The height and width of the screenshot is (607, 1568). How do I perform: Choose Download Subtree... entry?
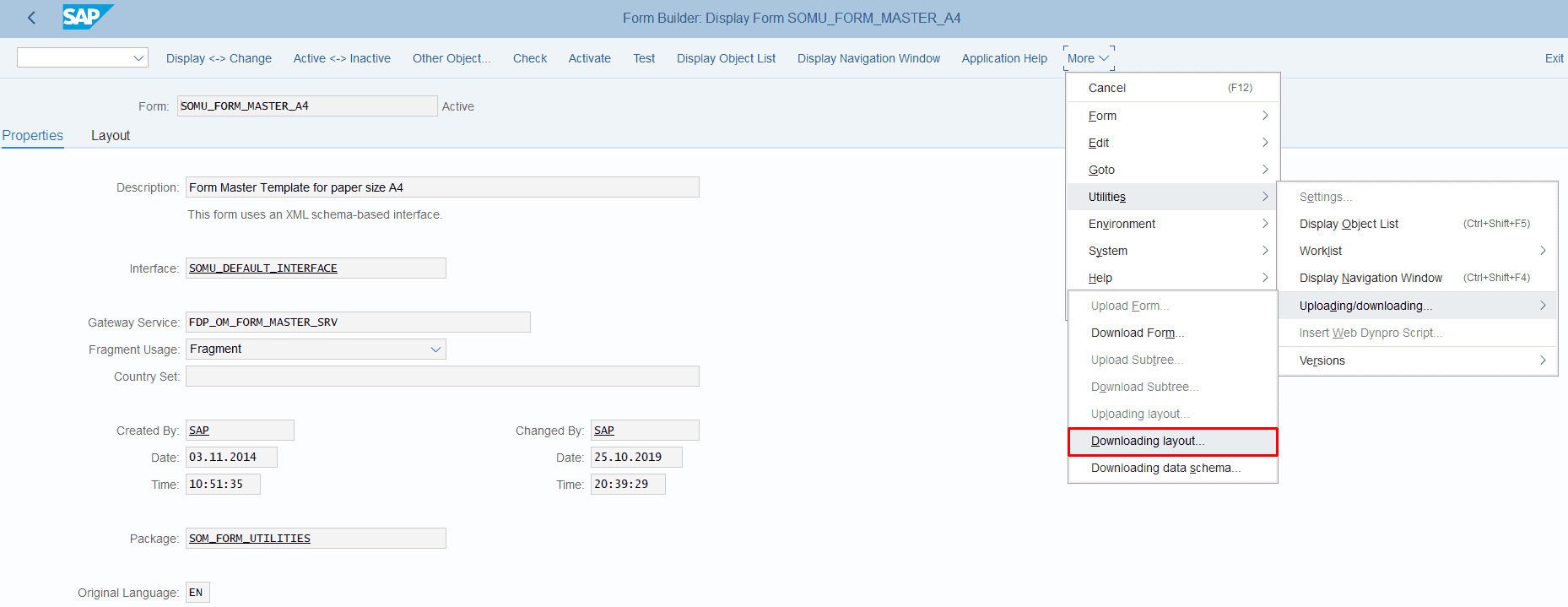(x=1173, y=387)
